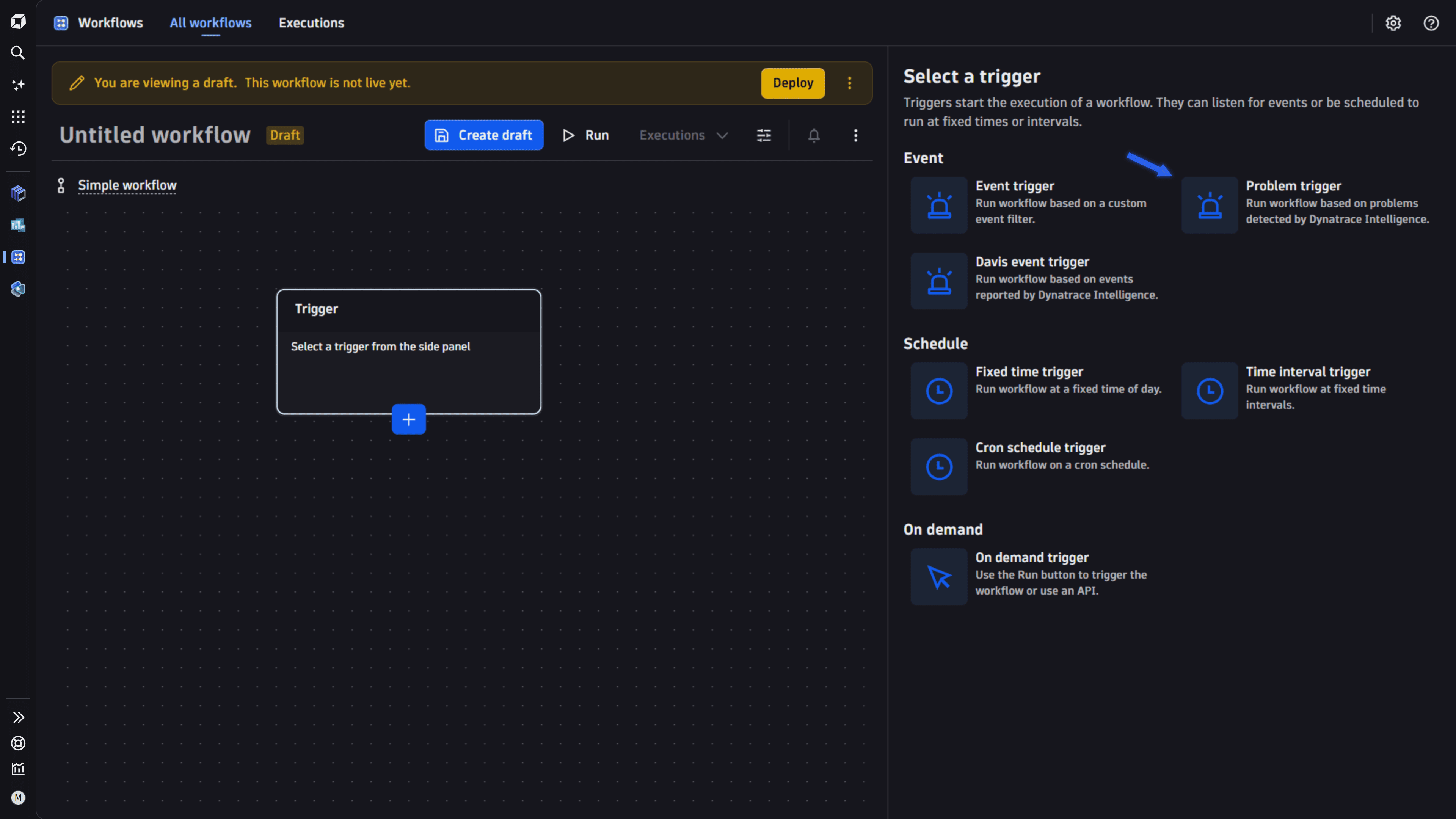Open the support lifebuoy icon

click(x=18, y=743)
